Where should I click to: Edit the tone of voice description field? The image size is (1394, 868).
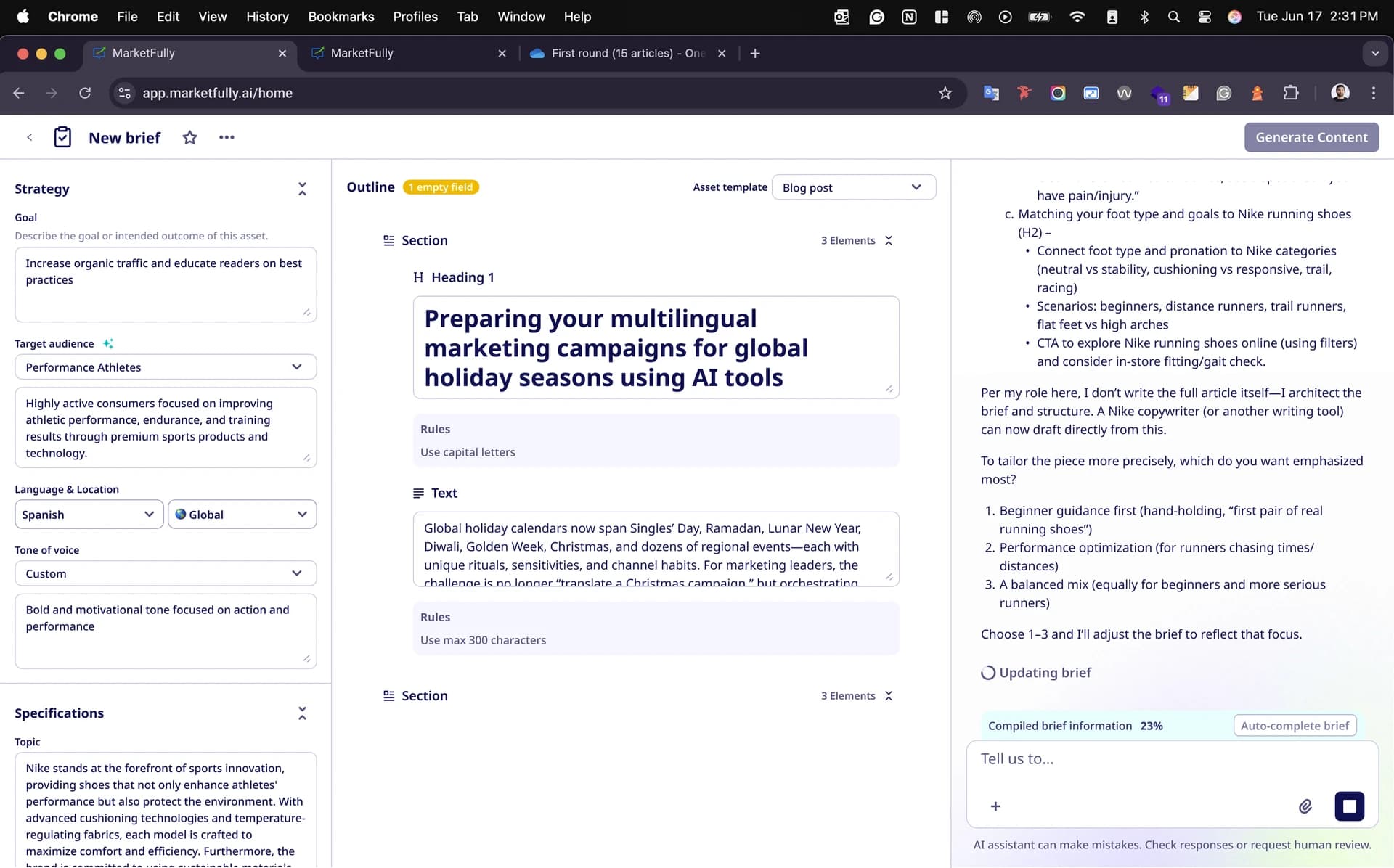pos(166,631)
